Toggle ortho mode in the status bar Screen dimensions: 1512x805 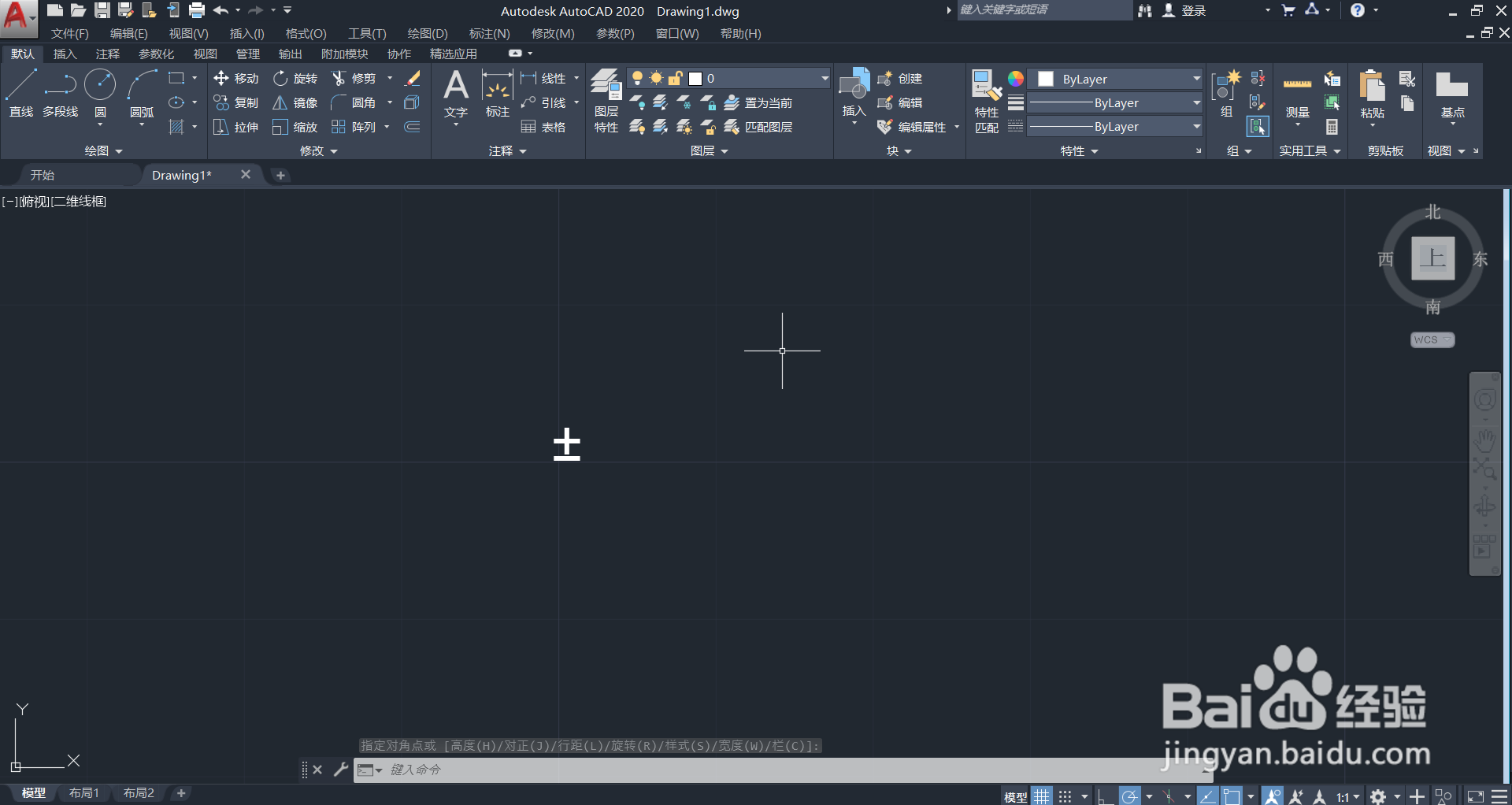pyautogui.click(x=1105, y=796)
